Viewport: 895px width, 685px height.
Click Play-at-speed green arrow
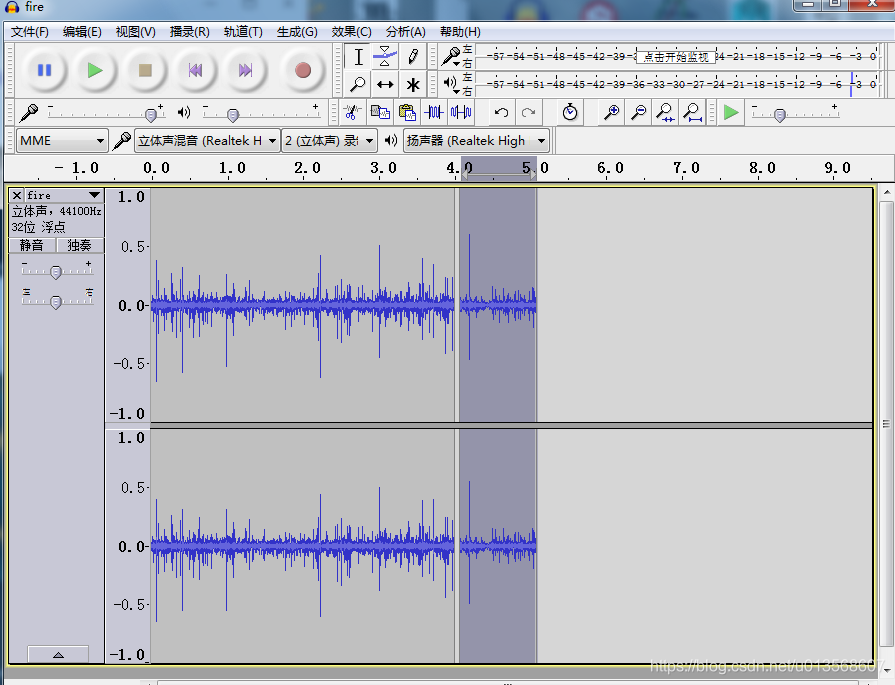tap(731, 112)
